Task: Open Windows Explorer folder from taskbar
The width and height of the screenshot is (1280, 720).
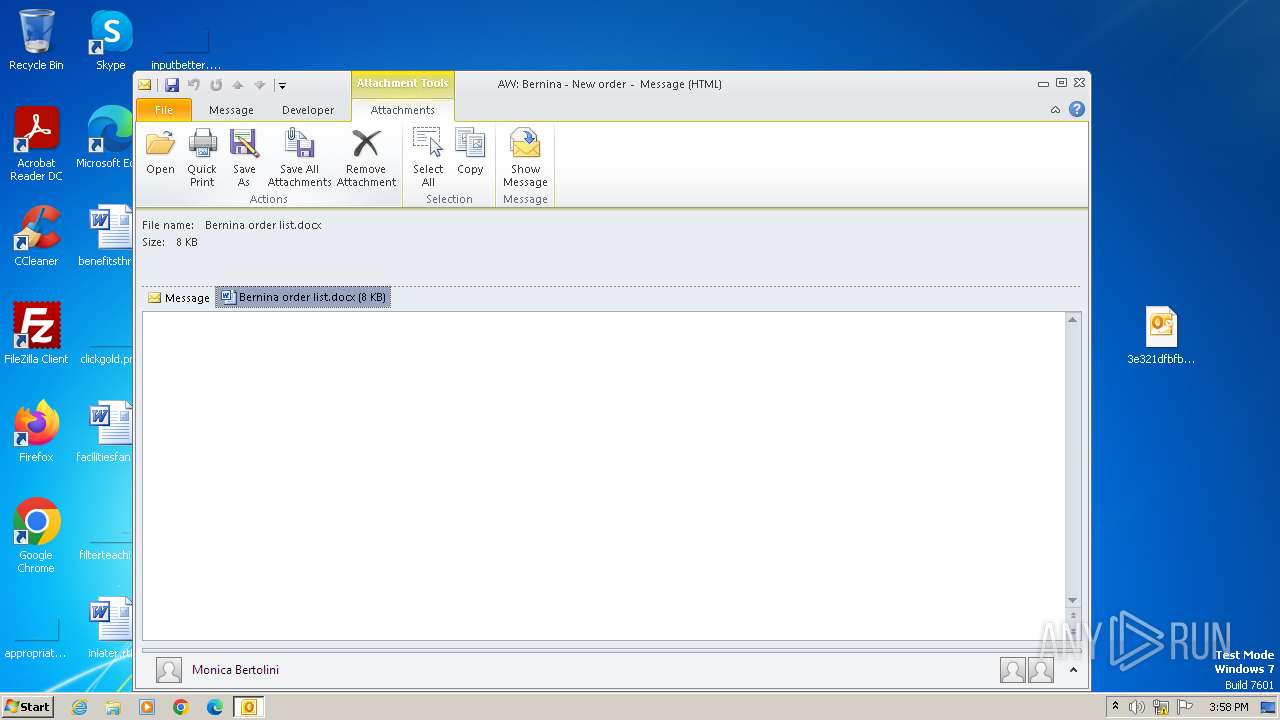Action: 113,707
